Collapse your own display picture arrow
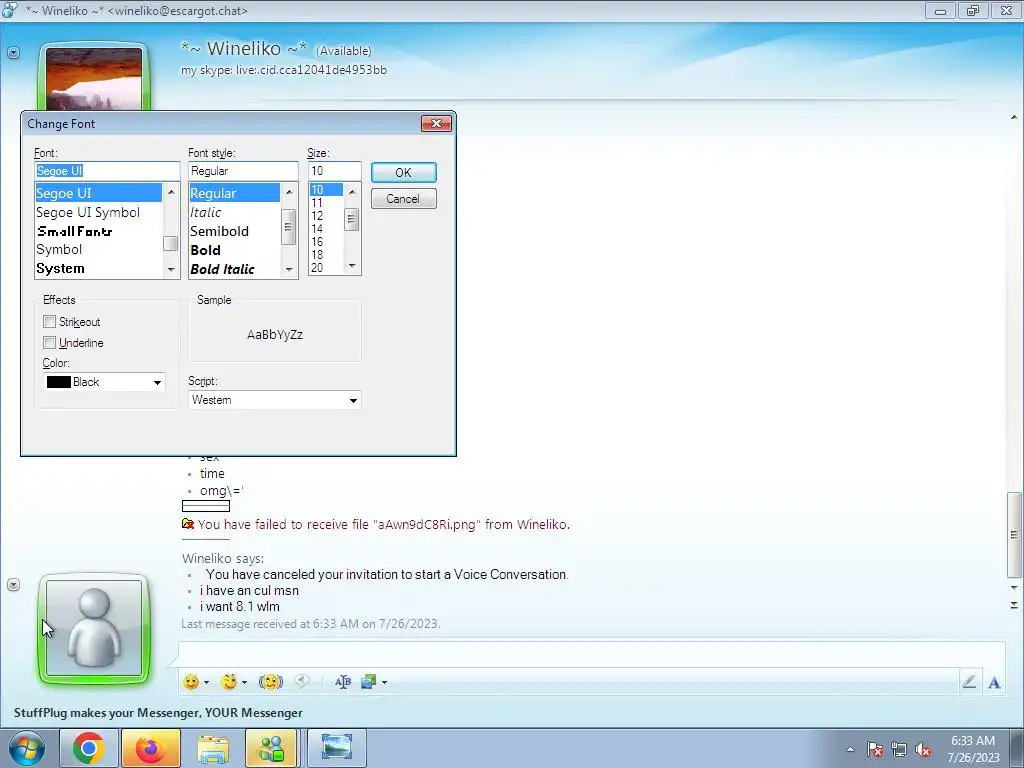The width and height of the screenshot is (1024, 768). [13, 584]
